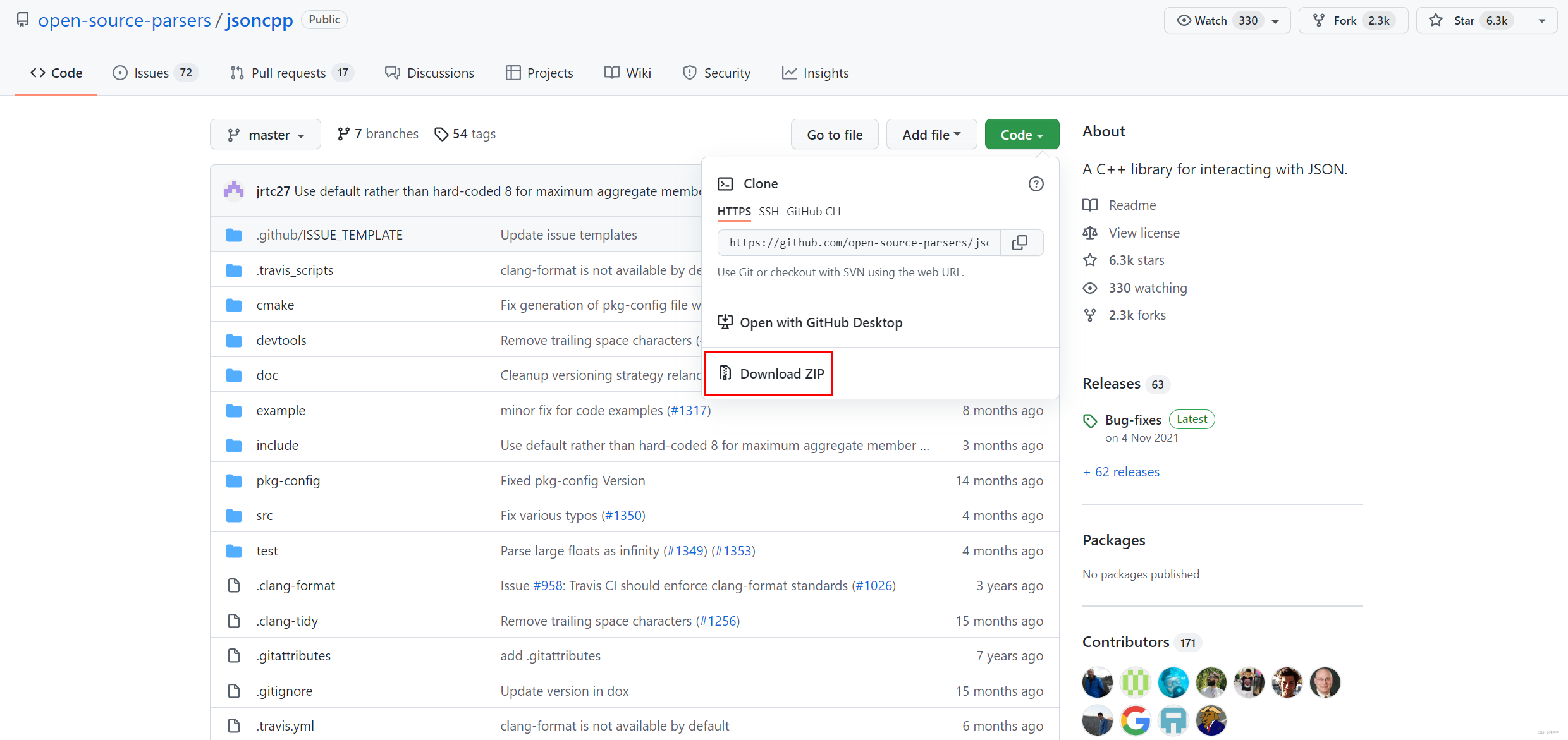Expand the Watch notifications dropdown
The image size is (1568, 740).
(x=1275, y=21)
